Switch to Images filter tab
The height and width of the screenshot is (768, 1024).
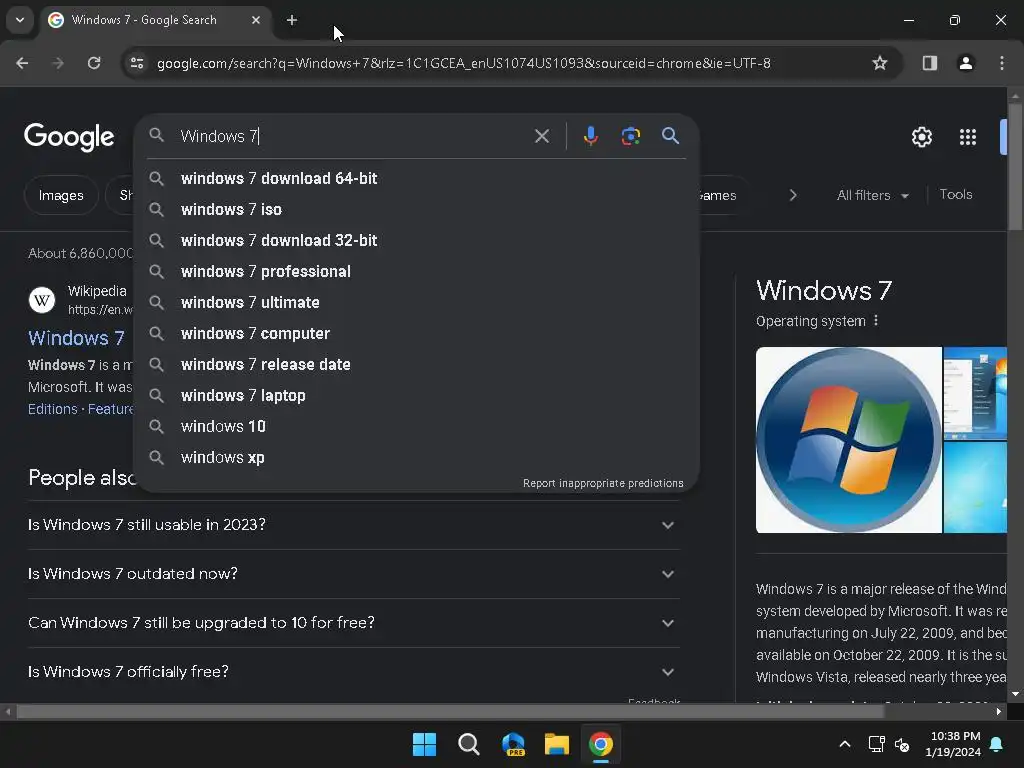coord(61,195)
